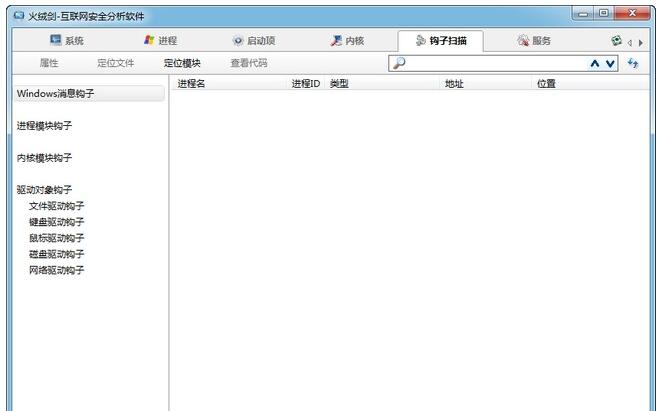659x411 pixels.
Task: Sort by the 进程名 column header
Action: (x=229, y=84)
